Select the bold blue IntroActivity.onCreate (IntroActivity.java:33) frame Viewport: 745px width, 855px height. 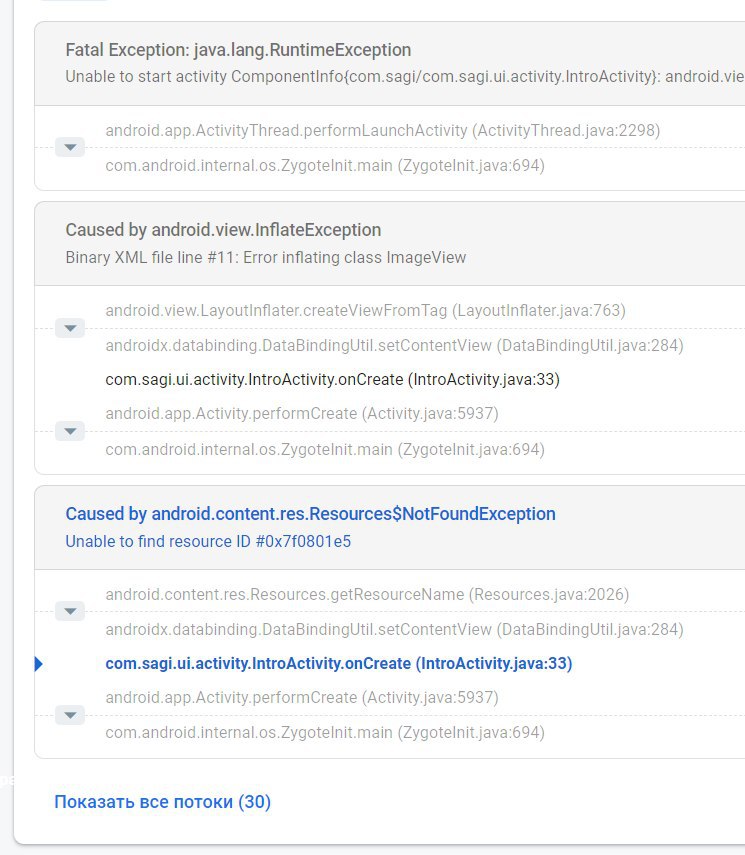pos(339,664)
